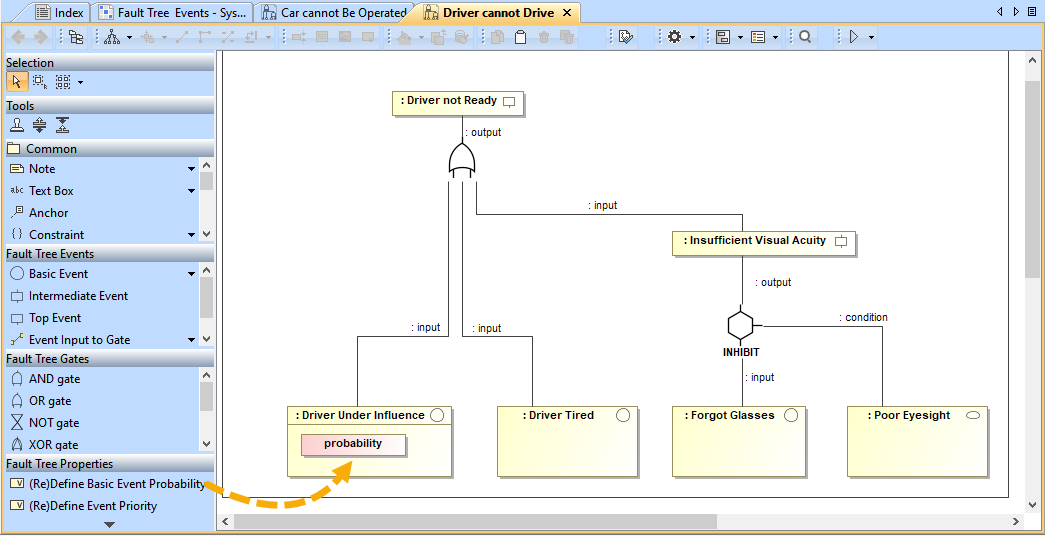Open diagram options with the gear icon
This screenshot has height=536, width=1045.
[x=674, y=37]
